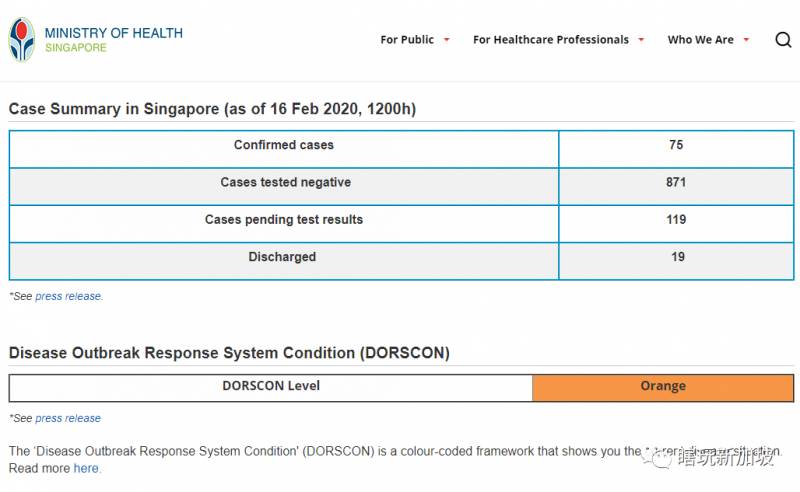Viewport: 800px width, 492px height.
Task: Open press release link under Case Summary
Action: (x=68, y=297)
